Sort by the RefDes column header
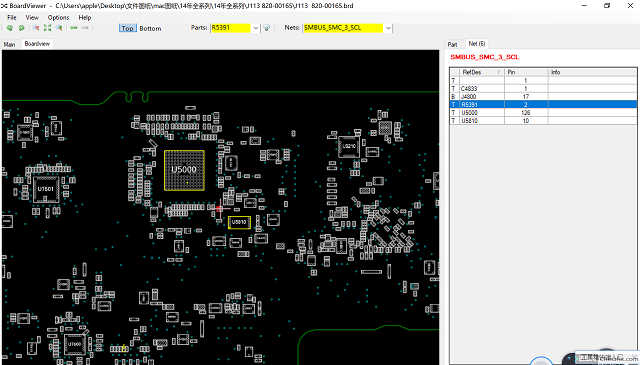The height and width of the screenshot is (365, 640). [482, 72]
